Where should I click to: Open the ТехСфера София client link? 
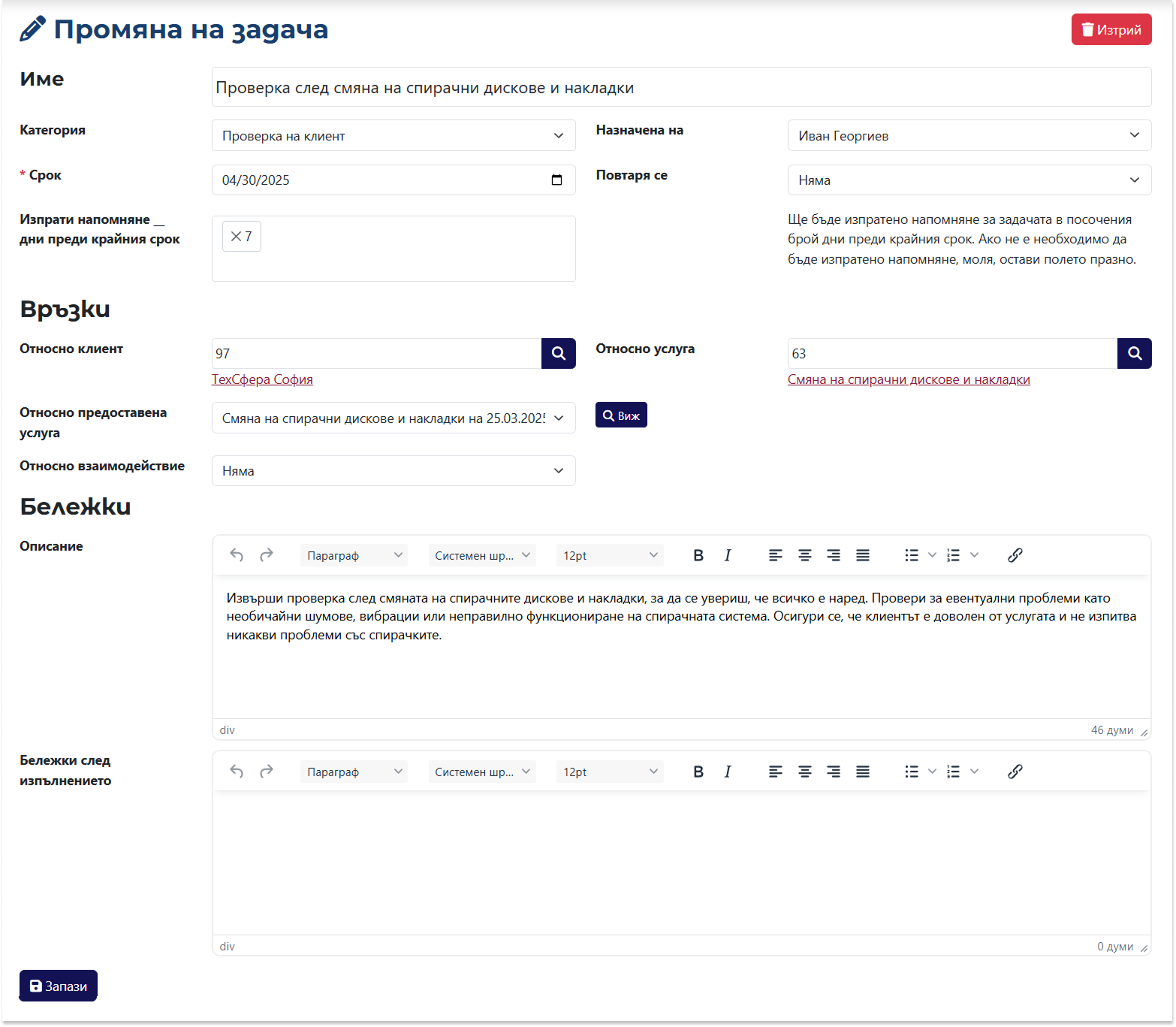click(x=262, y=379)
